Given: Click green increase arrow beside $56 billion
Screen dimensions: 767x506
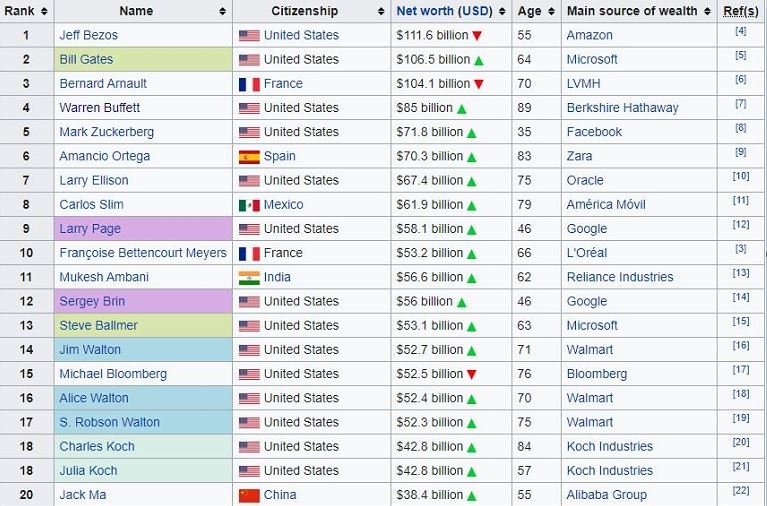Looking at the screenshot, I should point(462,302).
